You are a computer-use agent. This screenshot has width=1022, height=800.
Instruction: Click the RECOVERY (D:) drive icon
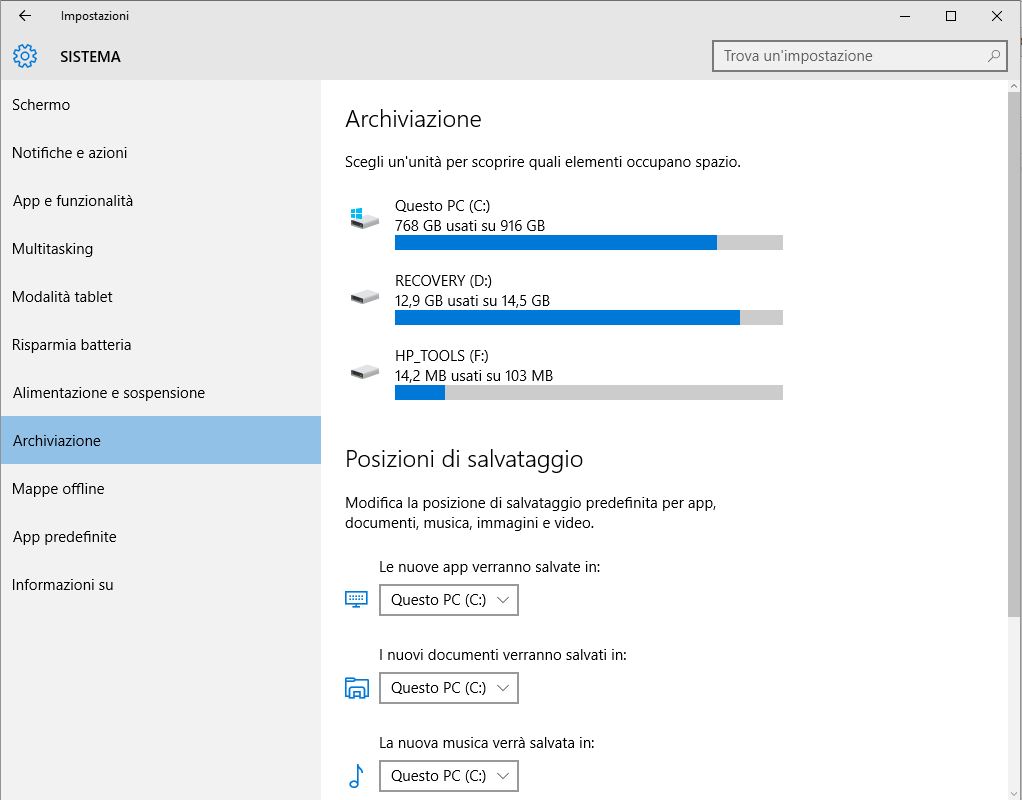[x=364, y=296]
